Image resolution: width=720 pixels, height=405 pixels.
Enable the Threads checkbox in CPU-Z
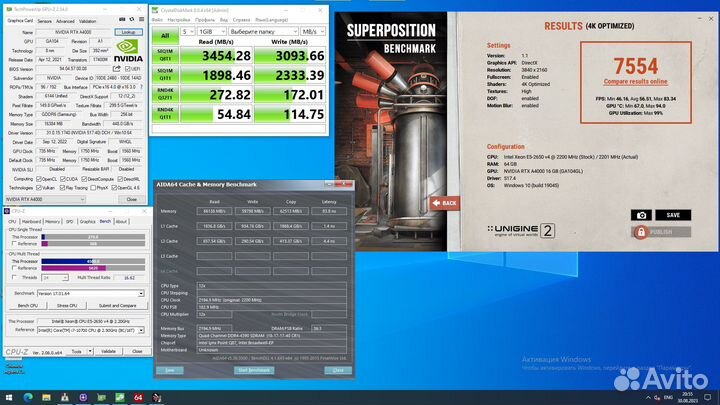tap(14, 277)
